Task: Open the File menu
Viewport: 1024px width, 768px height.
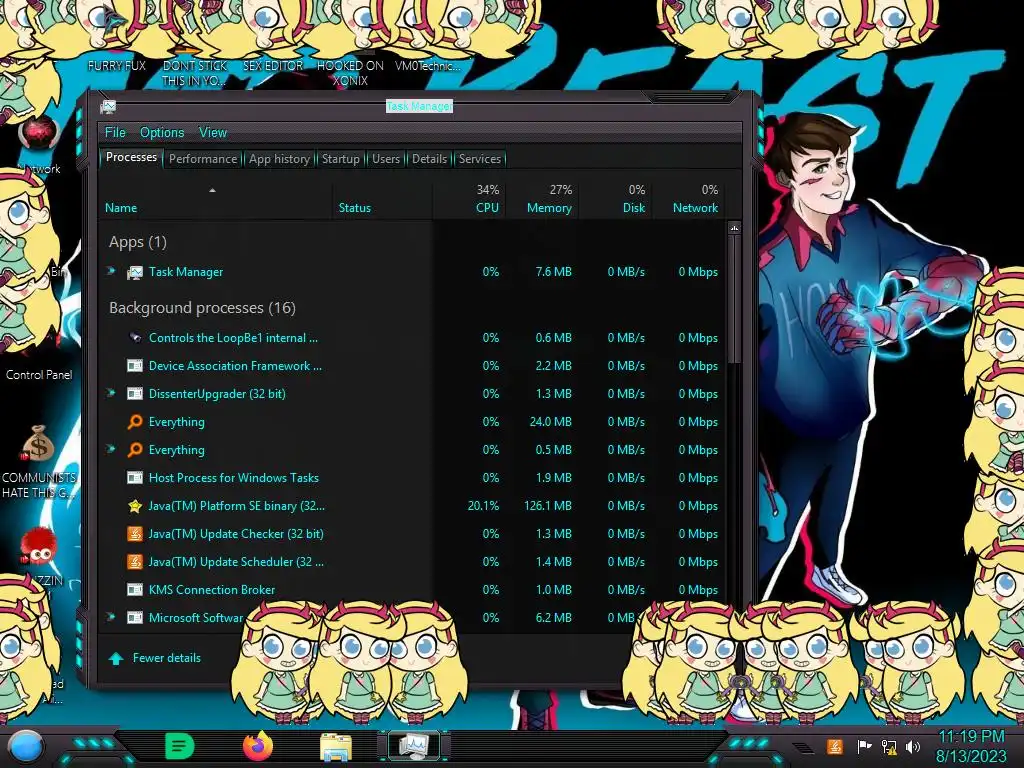Action: coord(115,133)
